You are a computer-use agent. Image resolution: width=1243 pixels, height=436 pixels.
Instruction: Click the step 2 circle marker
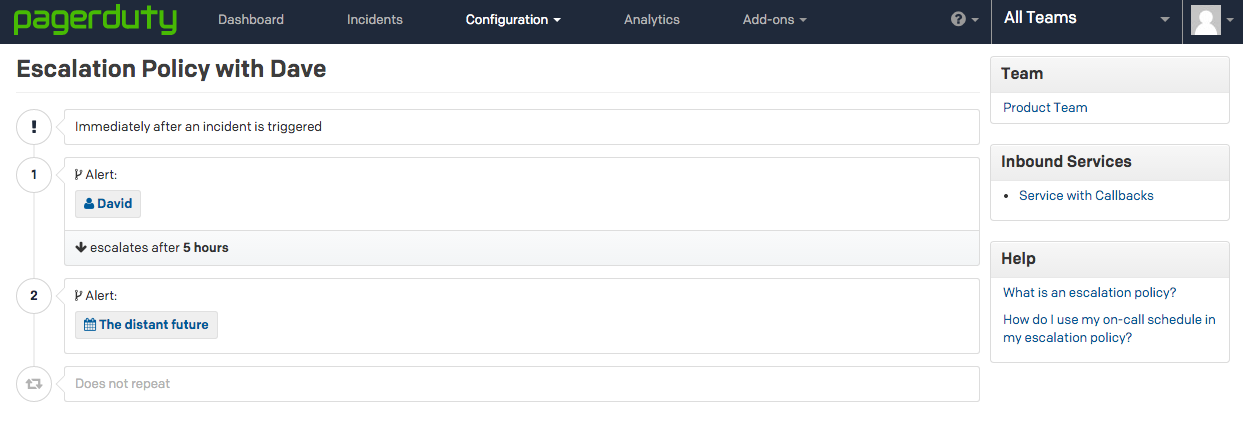[x=34, y=296]
